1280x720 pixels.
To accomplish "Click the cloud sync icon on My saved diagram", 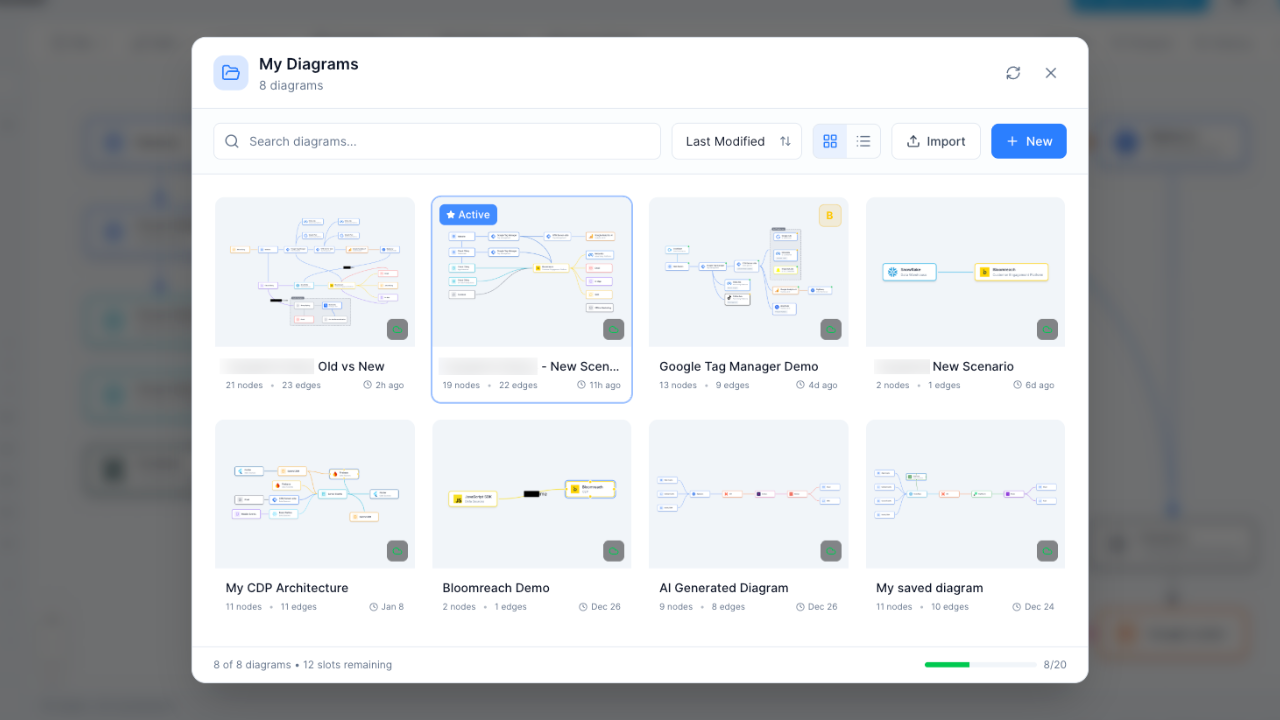I will (1047, 550).
